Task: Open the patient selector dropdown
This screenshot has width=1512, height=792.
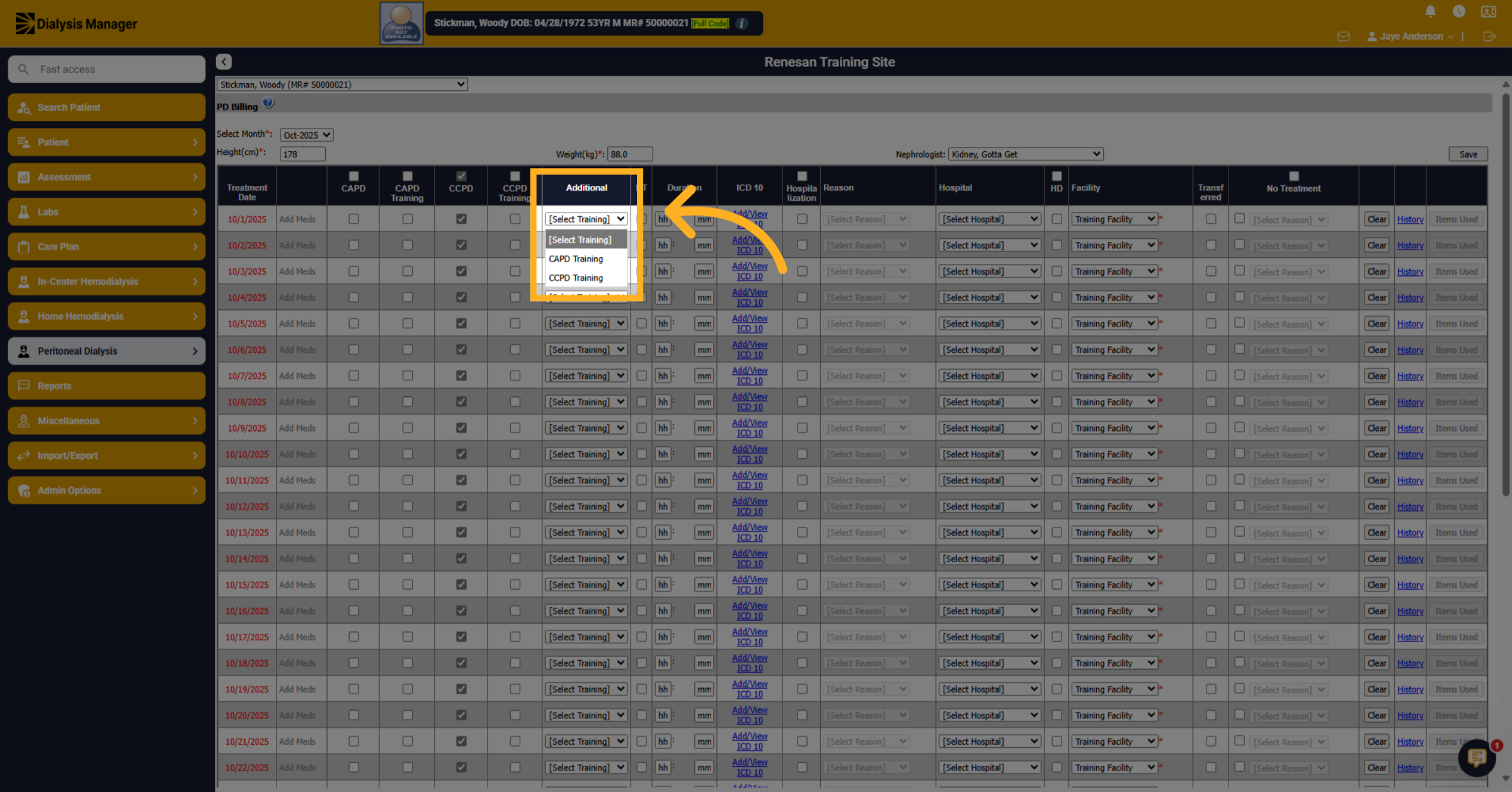Action: pyautogui.click(x=342, y=84)
